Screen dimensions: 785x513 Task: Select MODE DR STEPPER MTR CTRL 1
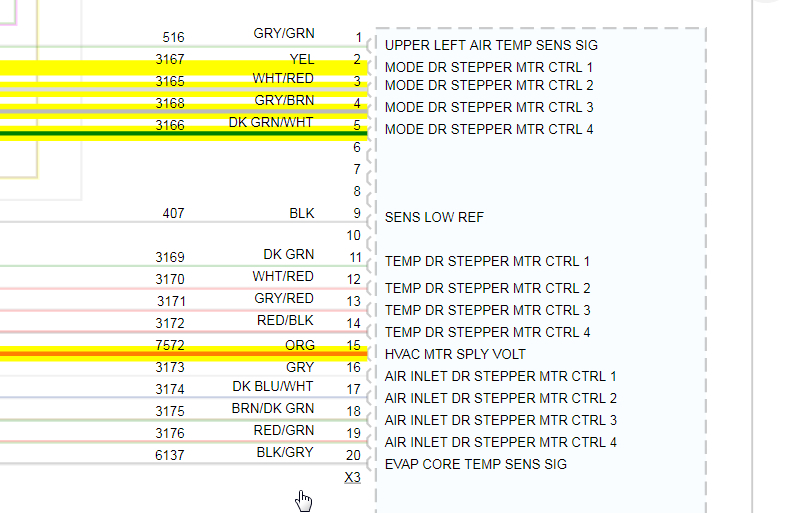(489, 68)
